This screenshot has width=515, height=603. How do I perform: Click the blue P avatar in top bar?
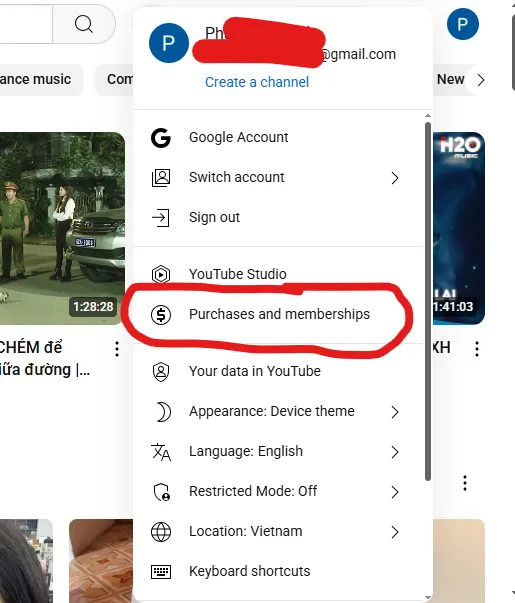point(463,24)
